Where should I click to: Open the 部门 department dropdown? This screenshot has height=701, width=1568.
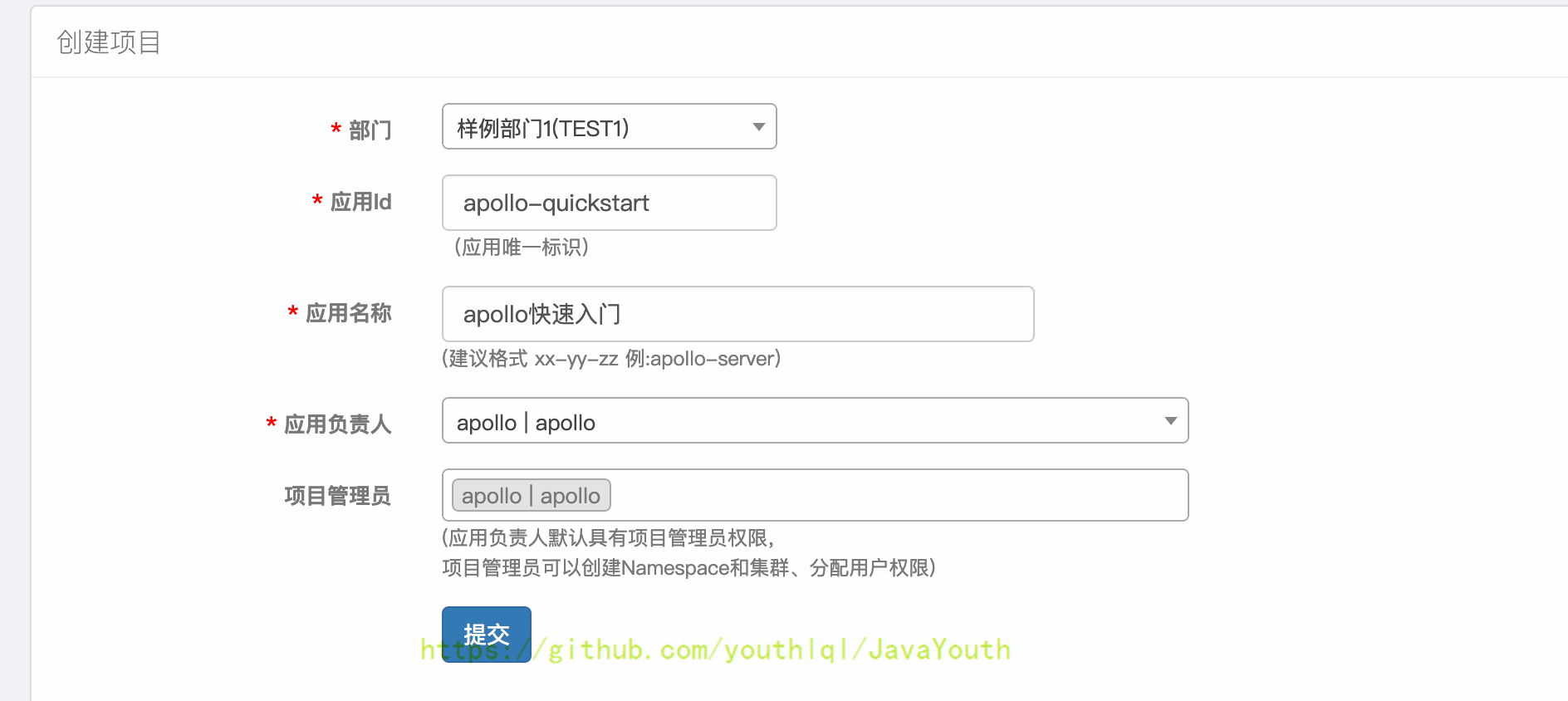pyautogui.click(x=609, y=126)
